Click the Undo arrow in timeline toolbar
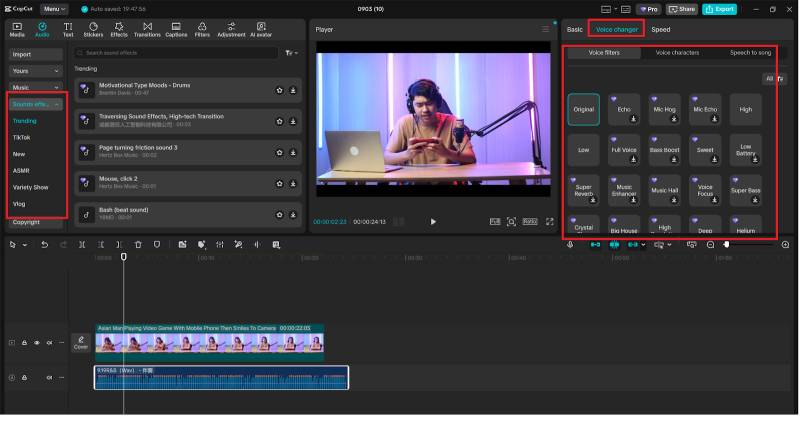 (x=44, y=245)
